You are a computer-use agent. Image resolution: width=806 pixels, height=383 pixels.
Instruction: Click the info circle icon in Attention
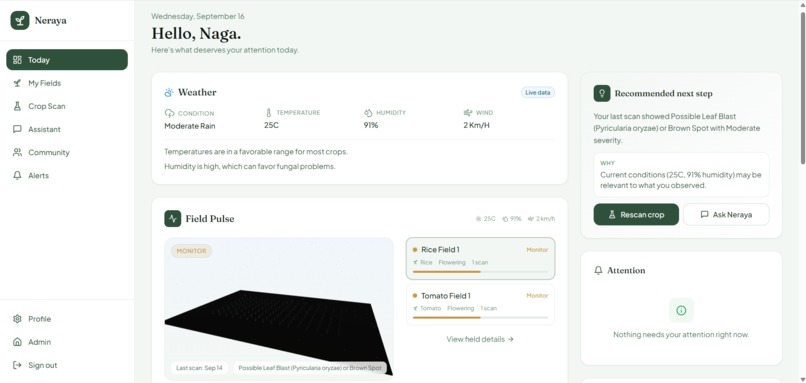pos(681,311)
